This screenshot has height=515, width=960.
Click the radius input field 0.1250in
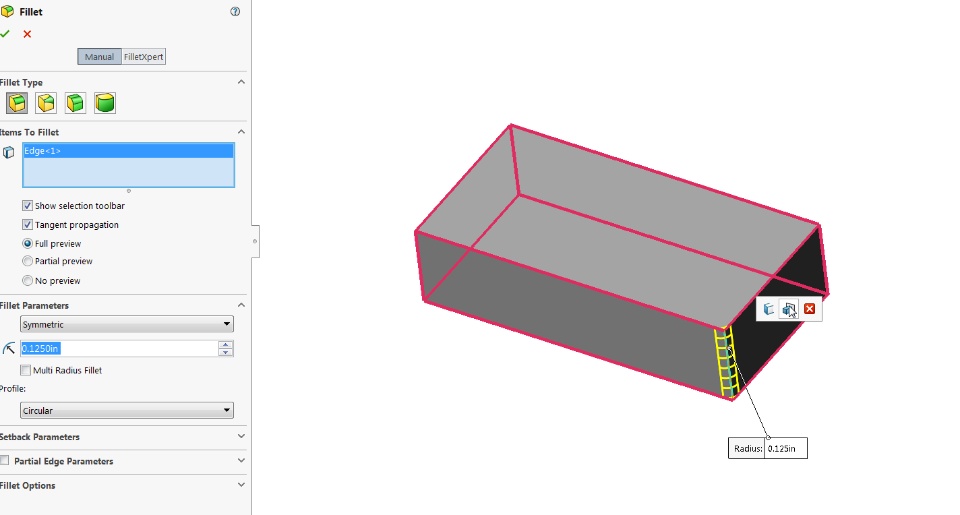119,348
